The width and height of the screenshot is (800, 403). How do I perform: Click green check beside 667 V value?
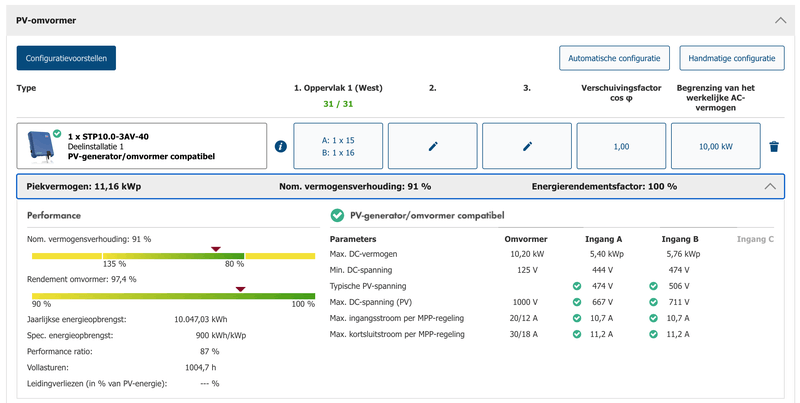(576, 301)
